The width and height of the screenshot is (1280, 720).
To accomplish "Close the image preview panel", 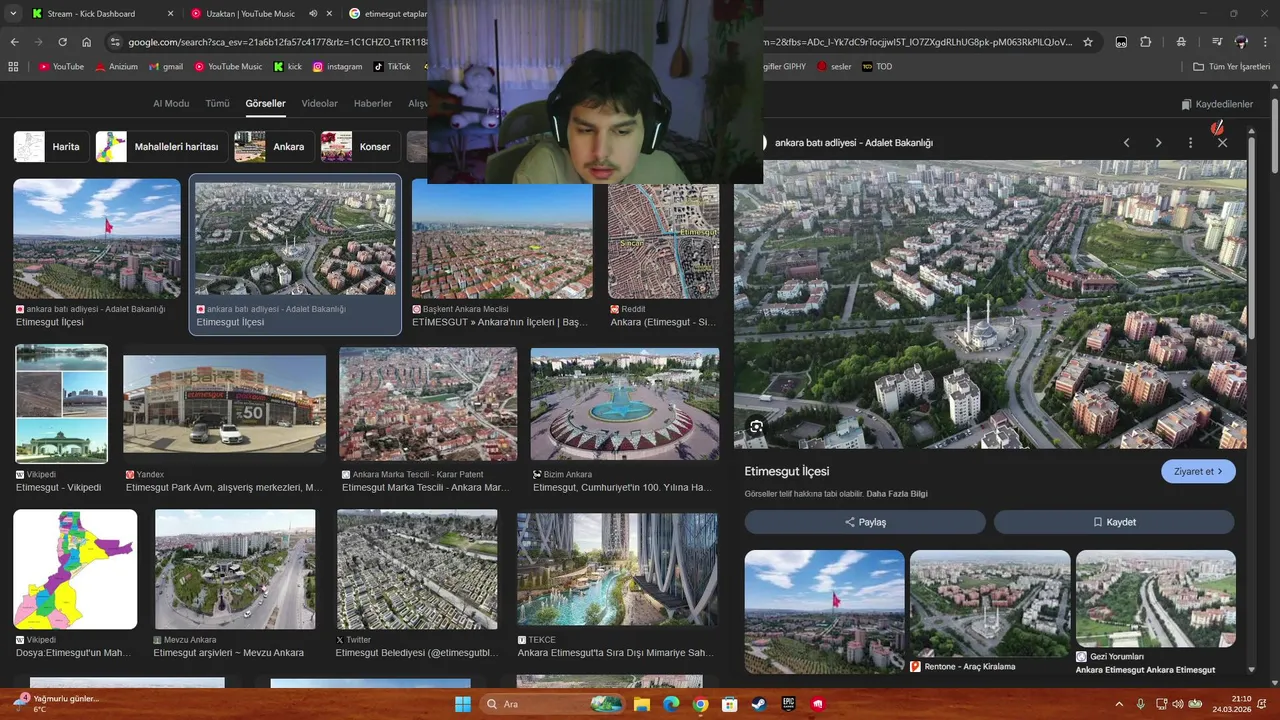I will tap(1222, 143).
